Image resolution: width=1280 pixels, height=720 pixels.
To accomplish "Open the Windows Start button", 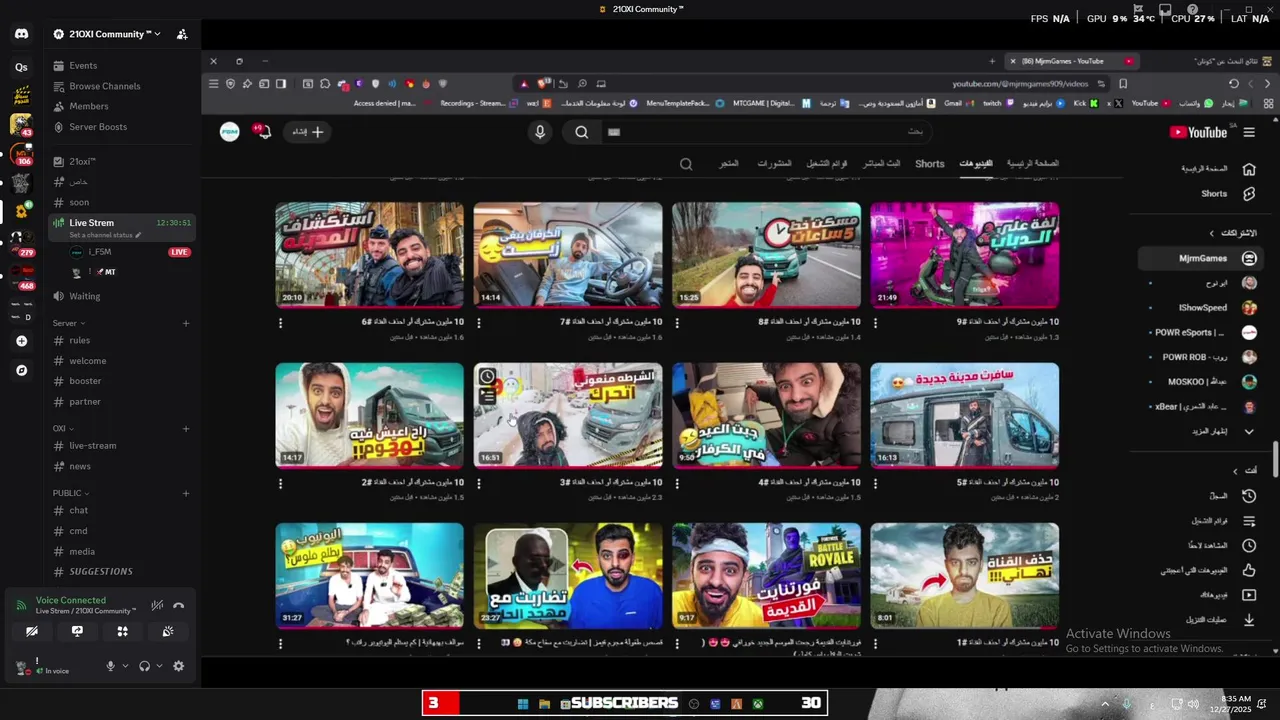I will [x=522, y=704].
